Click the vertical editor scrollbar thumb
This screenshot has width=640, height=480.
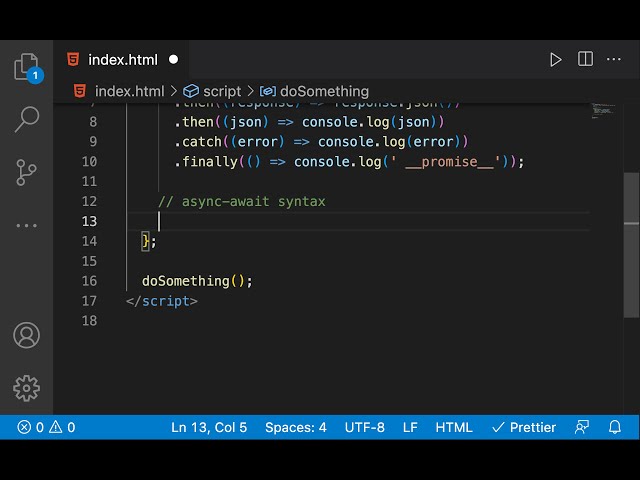click(631, 245)
